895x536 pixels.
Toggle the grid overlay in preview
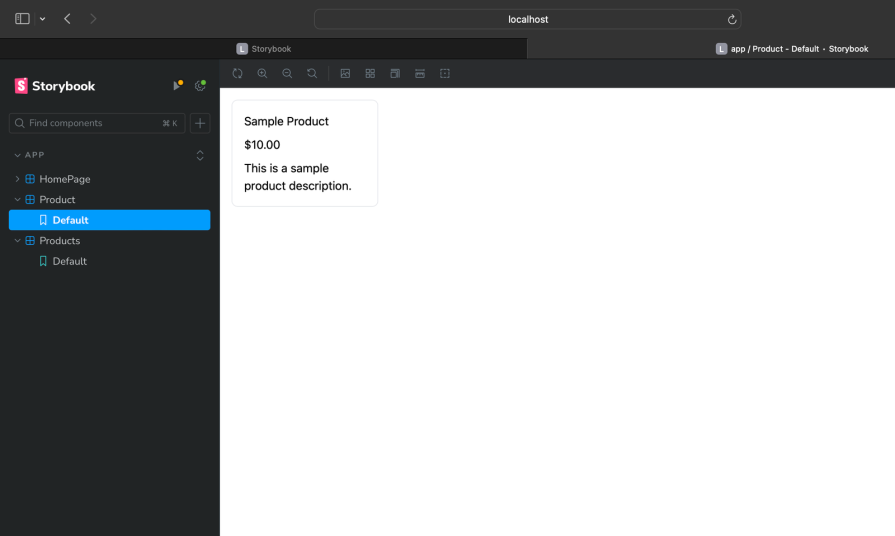coord(370,74)
